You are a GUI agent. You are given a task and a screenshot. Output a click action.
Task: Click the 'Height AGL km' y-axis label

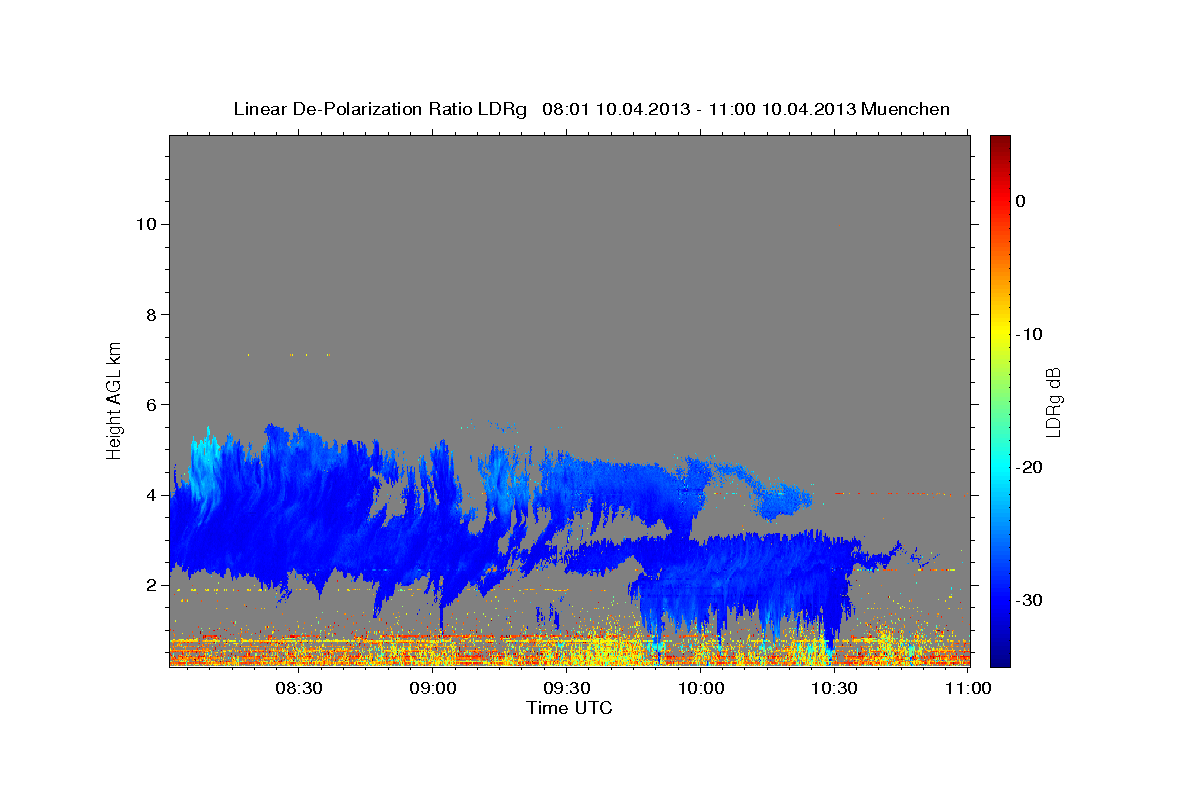(x=114, y=399)
